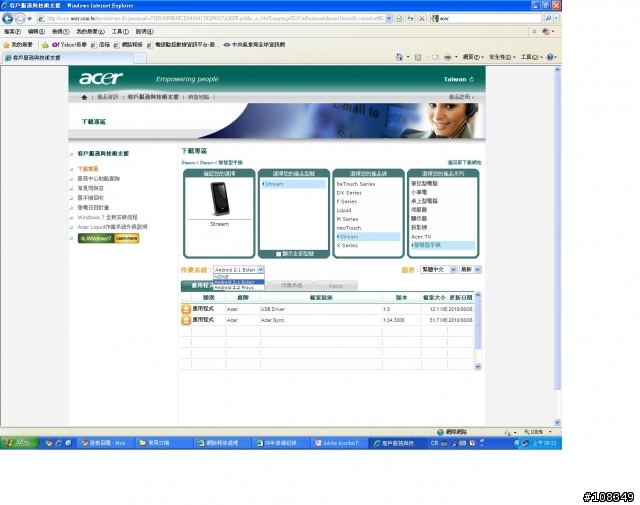Screen dimensions: 640x505
Task: Click the Acer logo
Action: coord(101,78)
